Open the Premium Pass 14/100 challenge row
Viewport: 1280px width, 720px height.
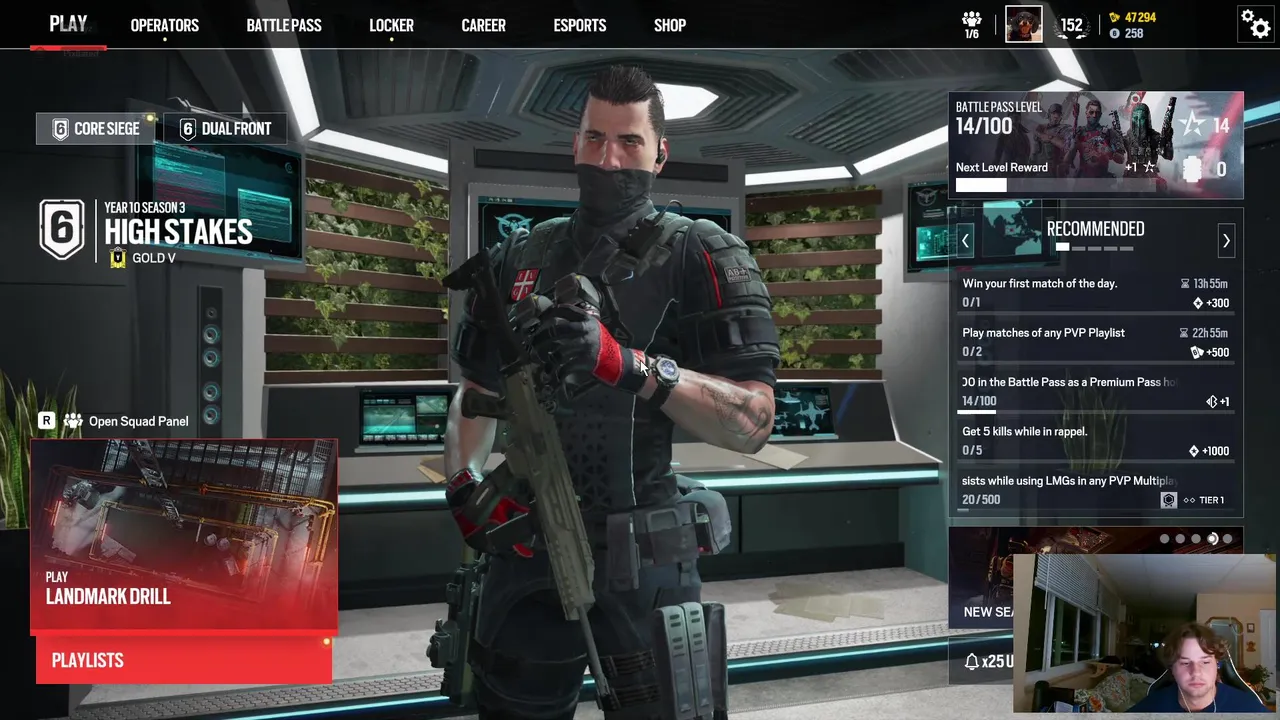point(1096,392)
